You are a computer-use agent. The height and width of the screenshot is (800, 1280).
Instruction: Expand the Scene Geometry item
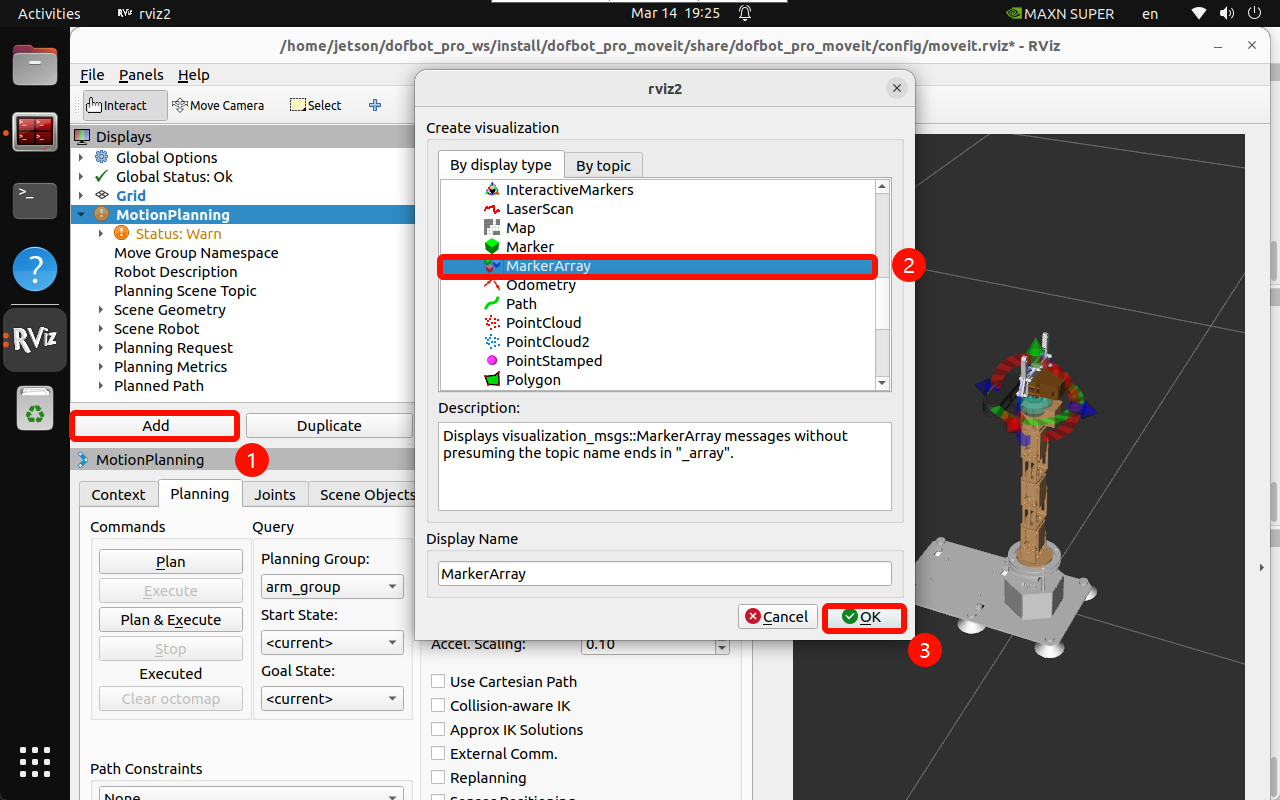[101, 309]
